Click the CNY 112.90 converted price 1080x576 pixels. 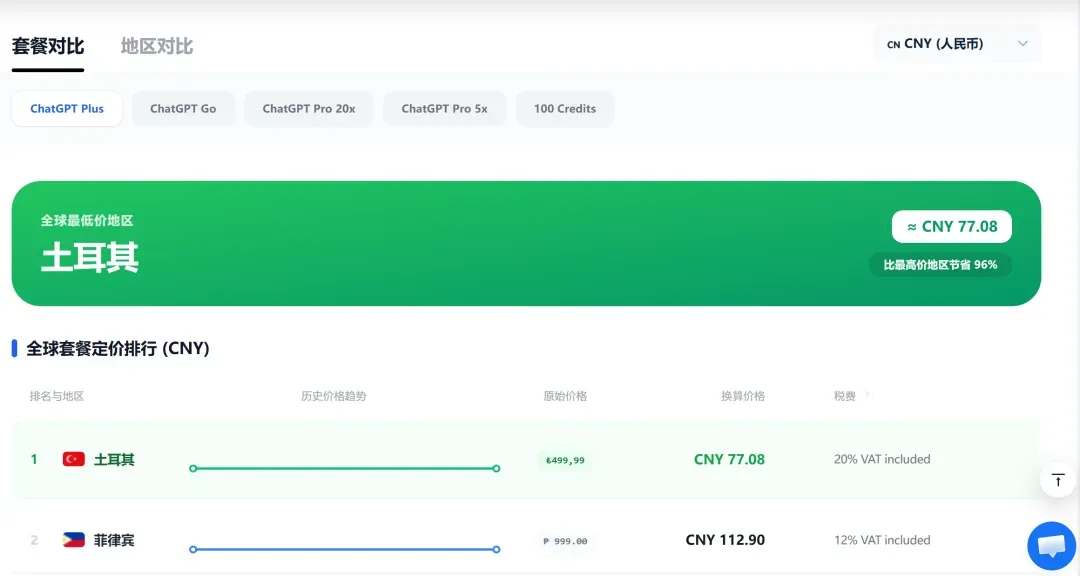(x=725, y=540)
